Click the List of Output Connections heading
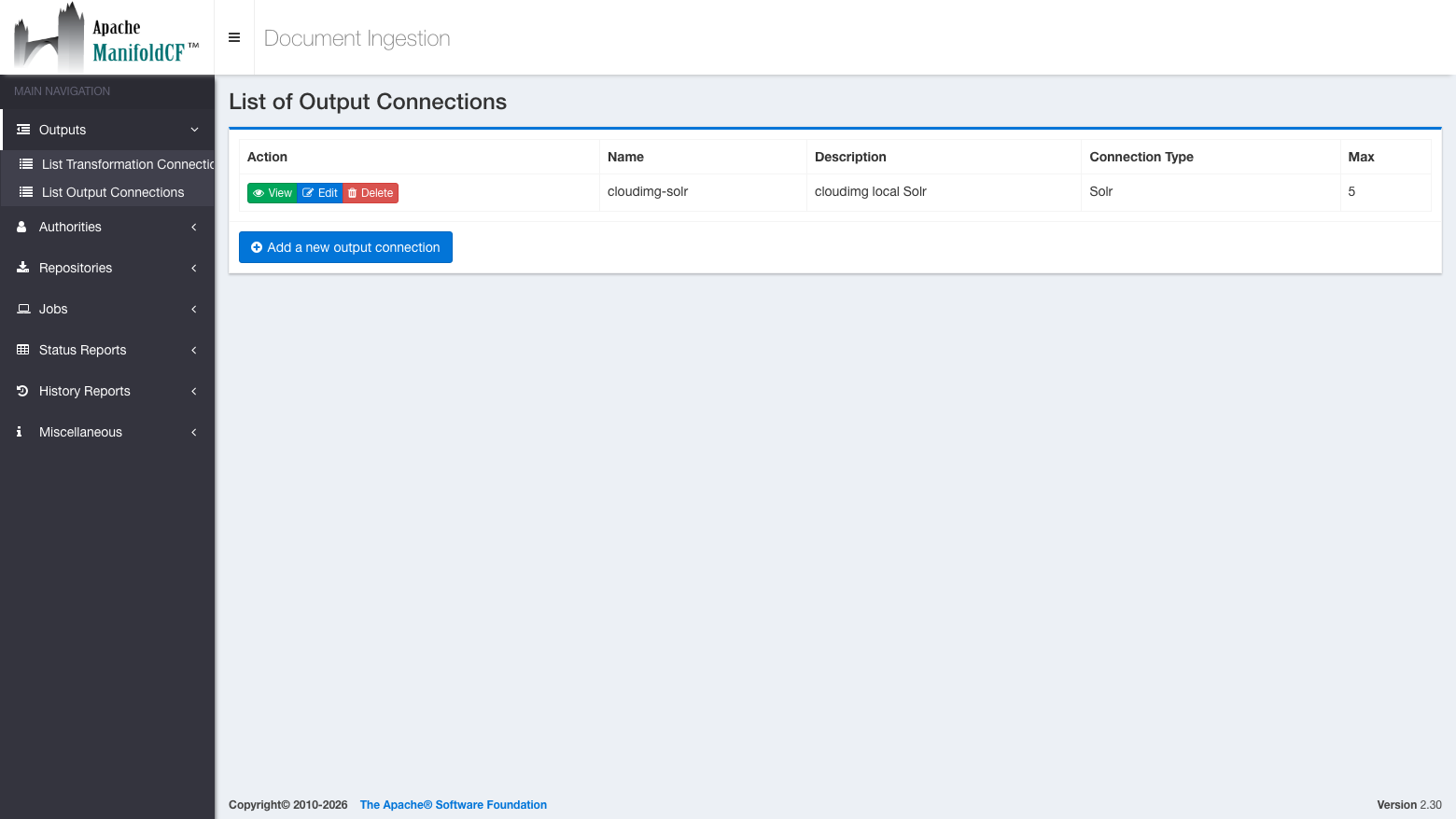This screenshot has width=1456, height=819. coord(368,102)
